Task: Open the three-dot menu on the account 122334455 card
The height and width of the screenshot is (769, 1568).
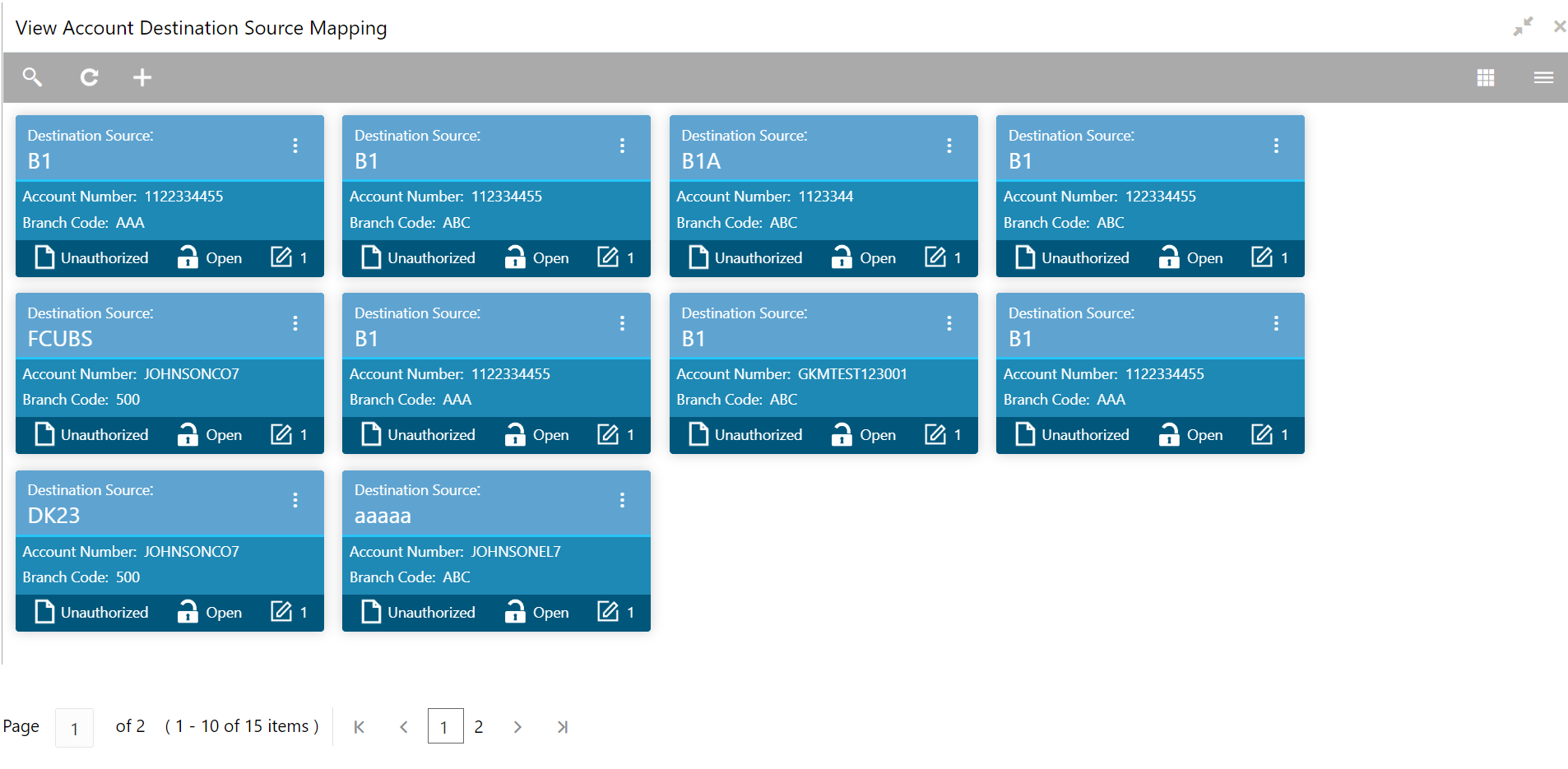Action: click(x=1276, y=146)
